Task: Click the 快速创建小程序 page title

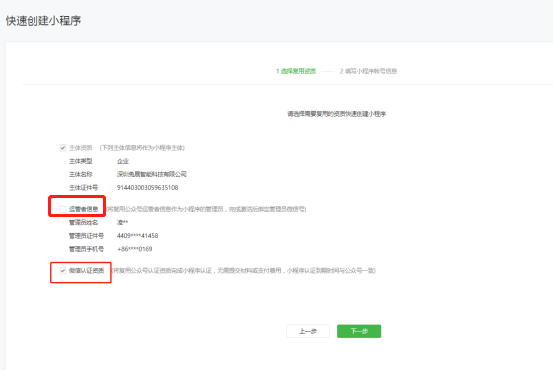Action: click(x=43, y=21)
